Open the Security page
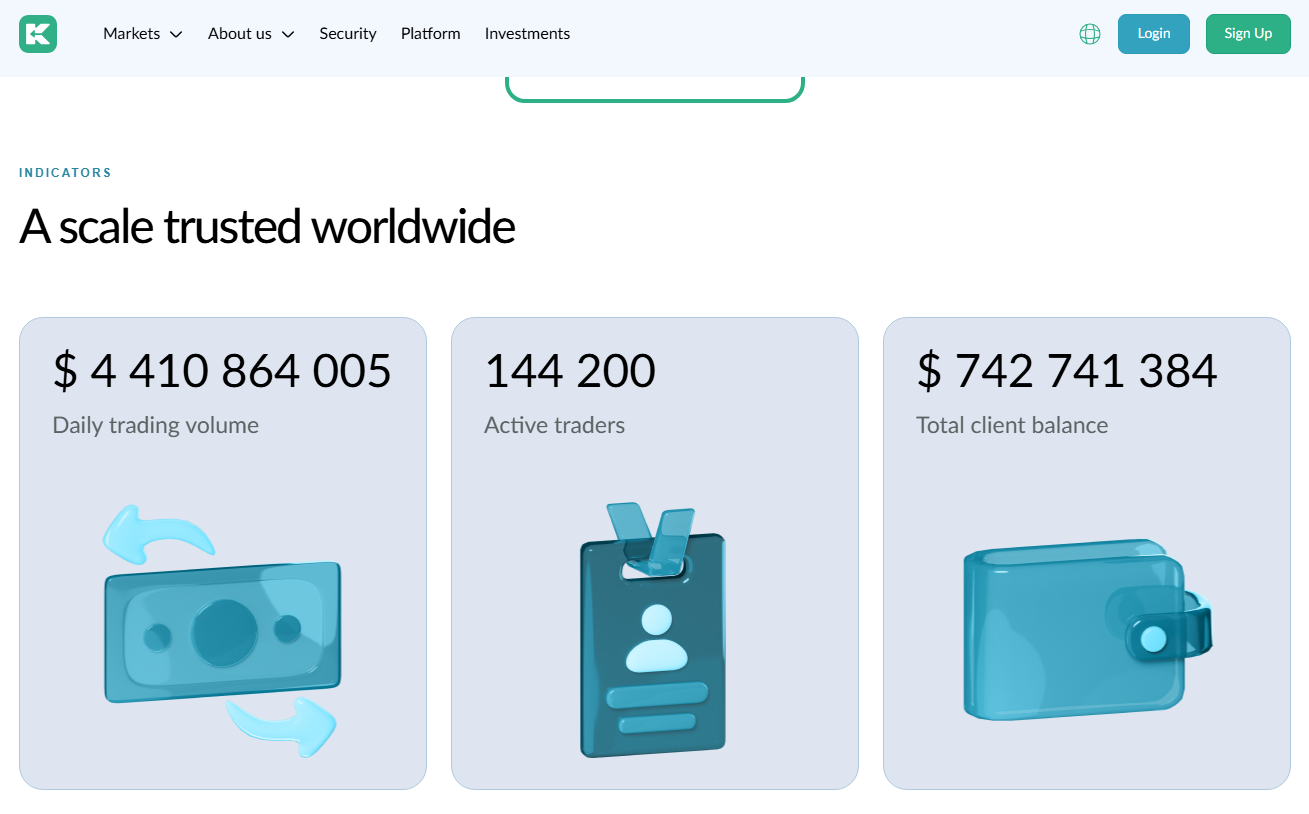Image resolution: width=1309 pixels, height=814 pixels. tap(348, 34)
